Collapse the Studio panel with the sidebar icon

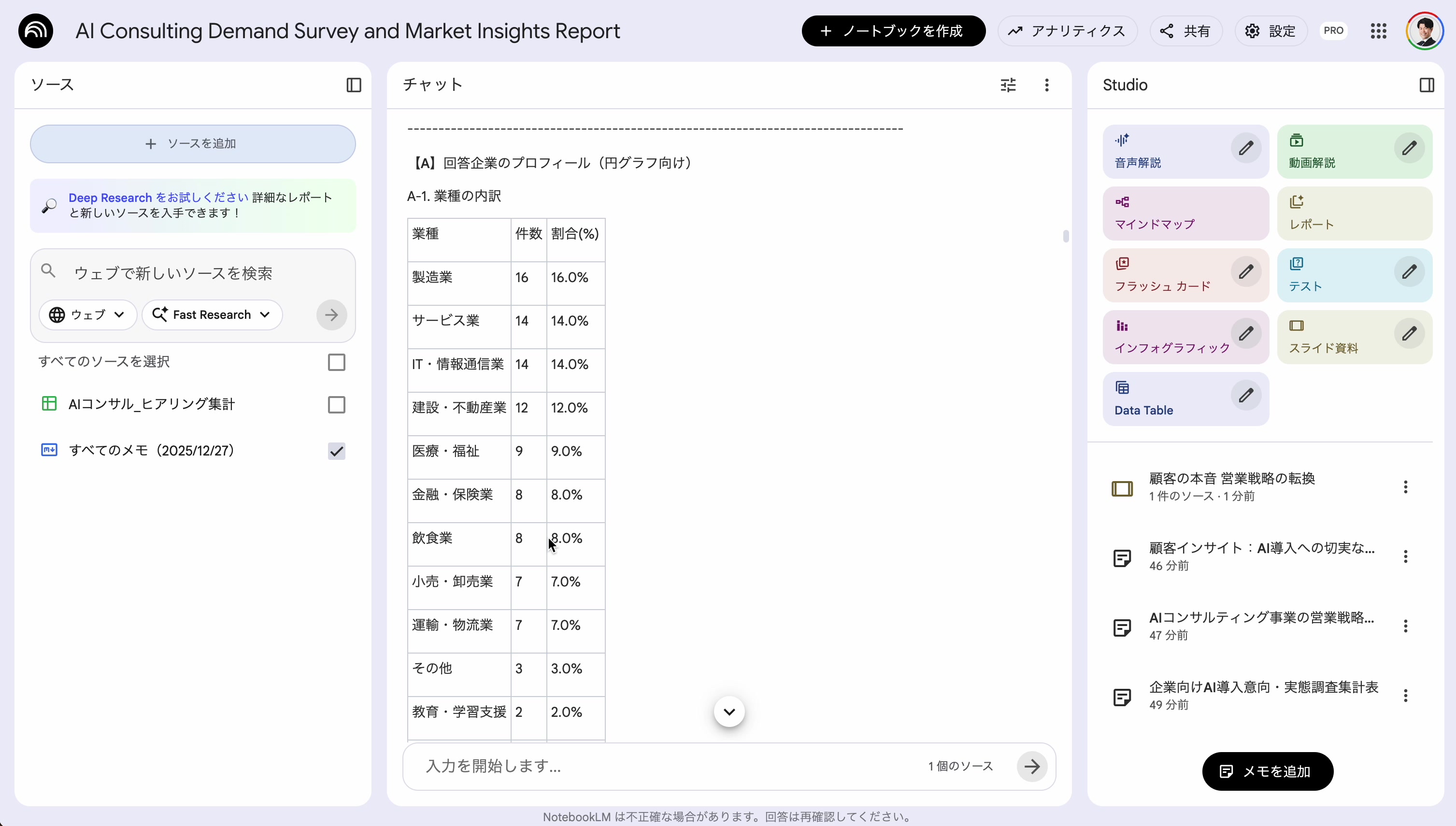(1427, 85)
